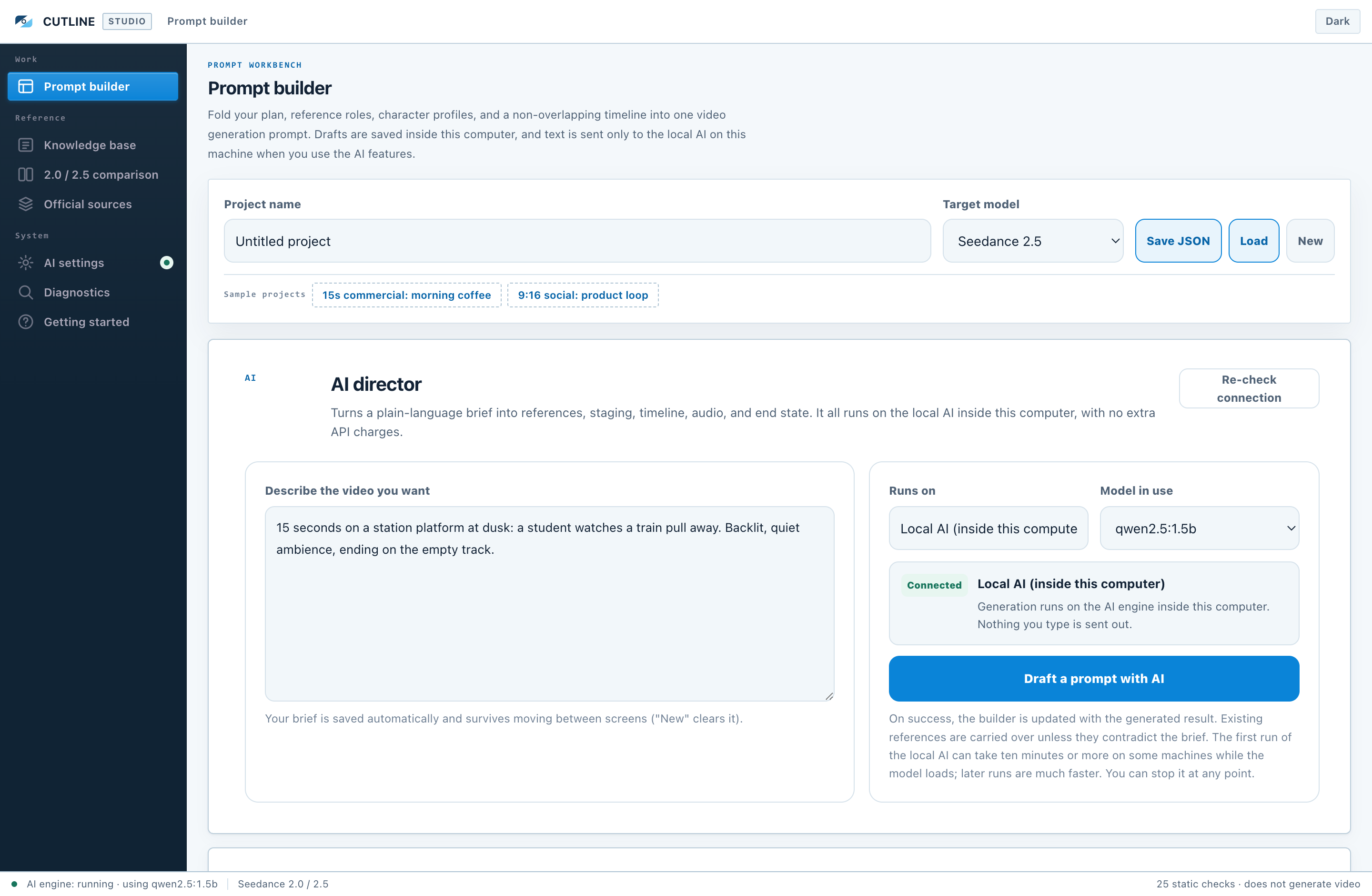The width and height of the screenshot is (1372, 896).
Task: Click the STUDIO badge in header
Action: pyautogui.click(x=127, y=21)
